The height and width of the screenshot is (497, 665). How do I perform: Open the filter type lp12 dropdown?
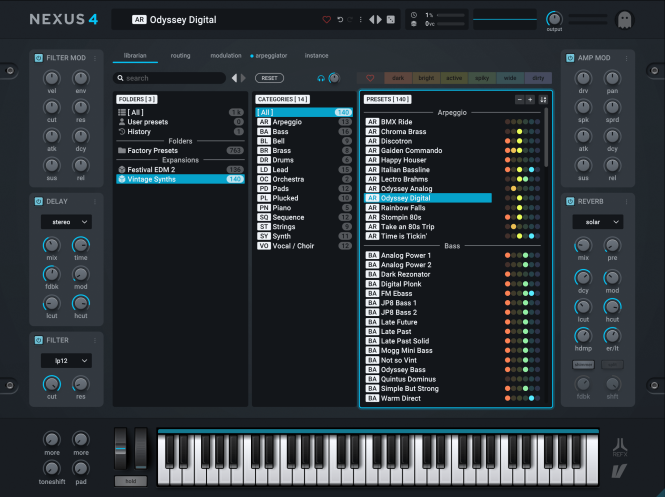click(x=66, y=360)
